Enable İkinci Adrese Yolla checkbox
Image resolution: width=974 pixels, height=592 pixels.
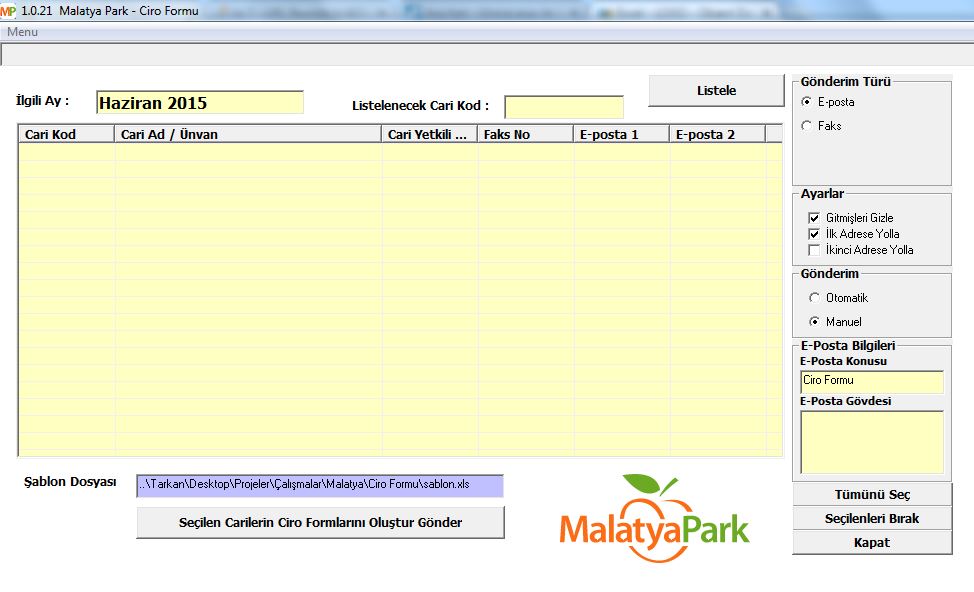pyautogui.click(x=814, y=250)
